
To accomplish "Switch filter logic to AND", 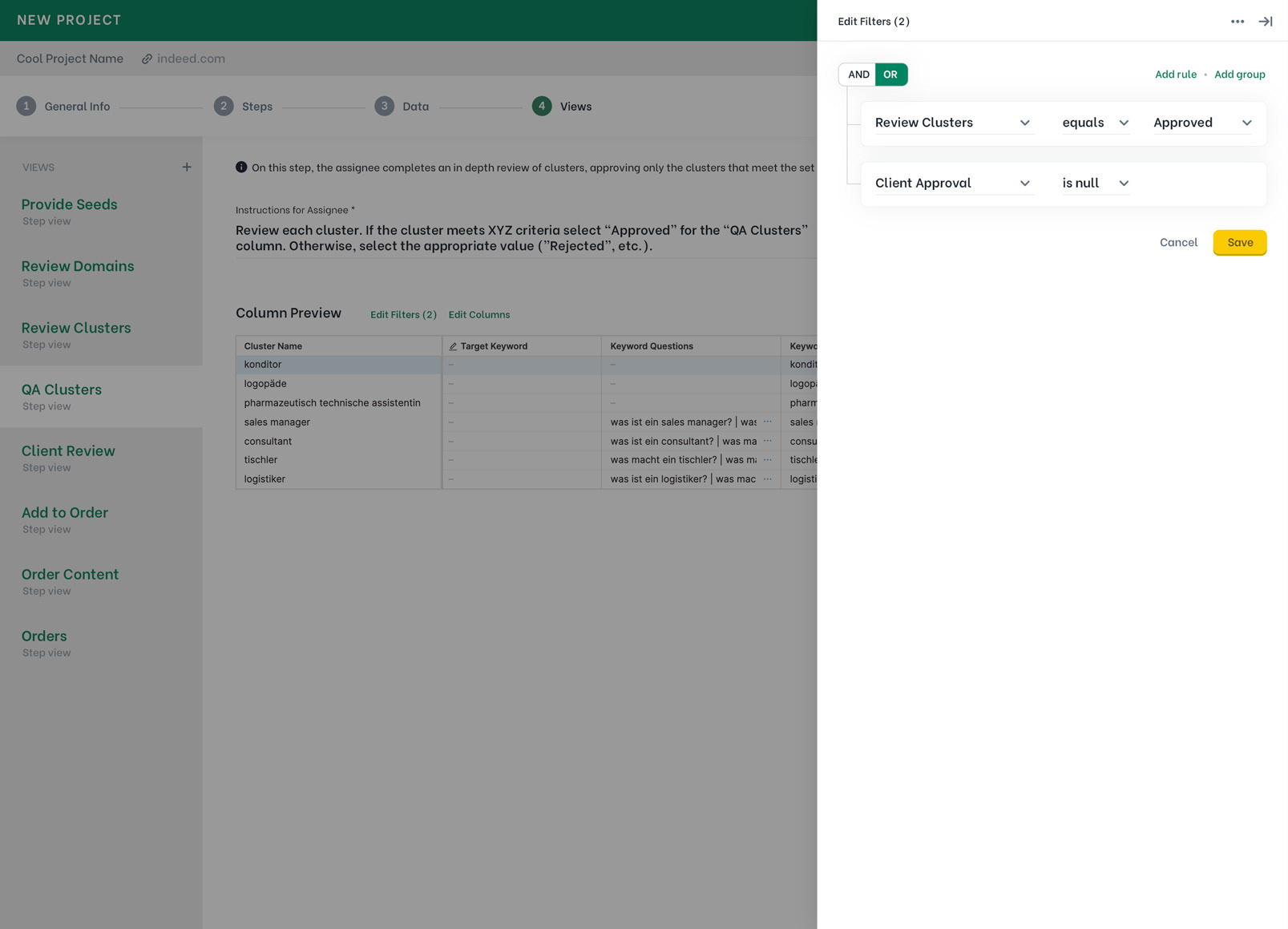I will [x=858, y=75].
